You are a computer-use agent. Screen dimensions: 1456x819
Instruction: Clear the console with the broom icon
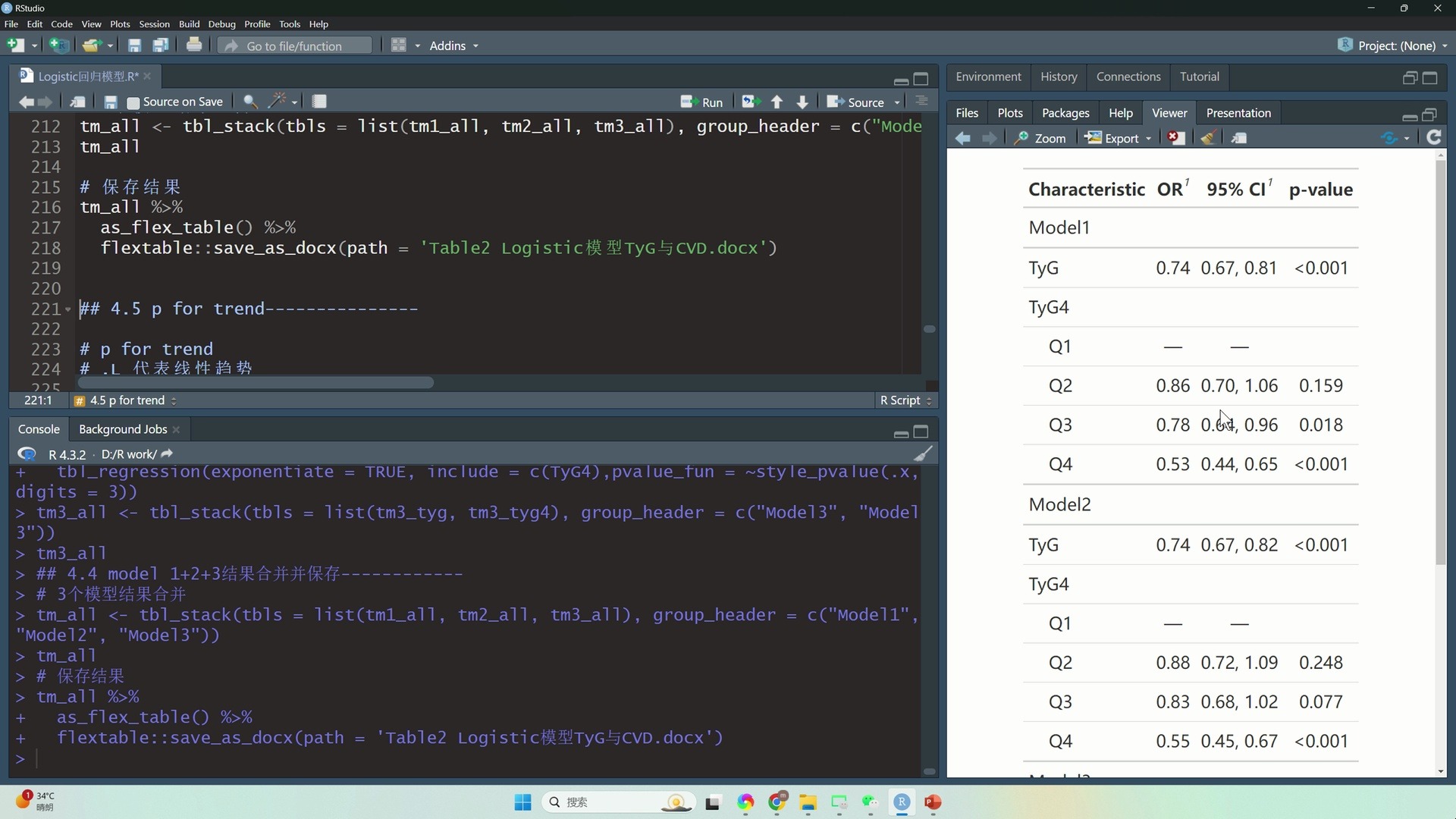pyautogui.click(x=922, y=453)
